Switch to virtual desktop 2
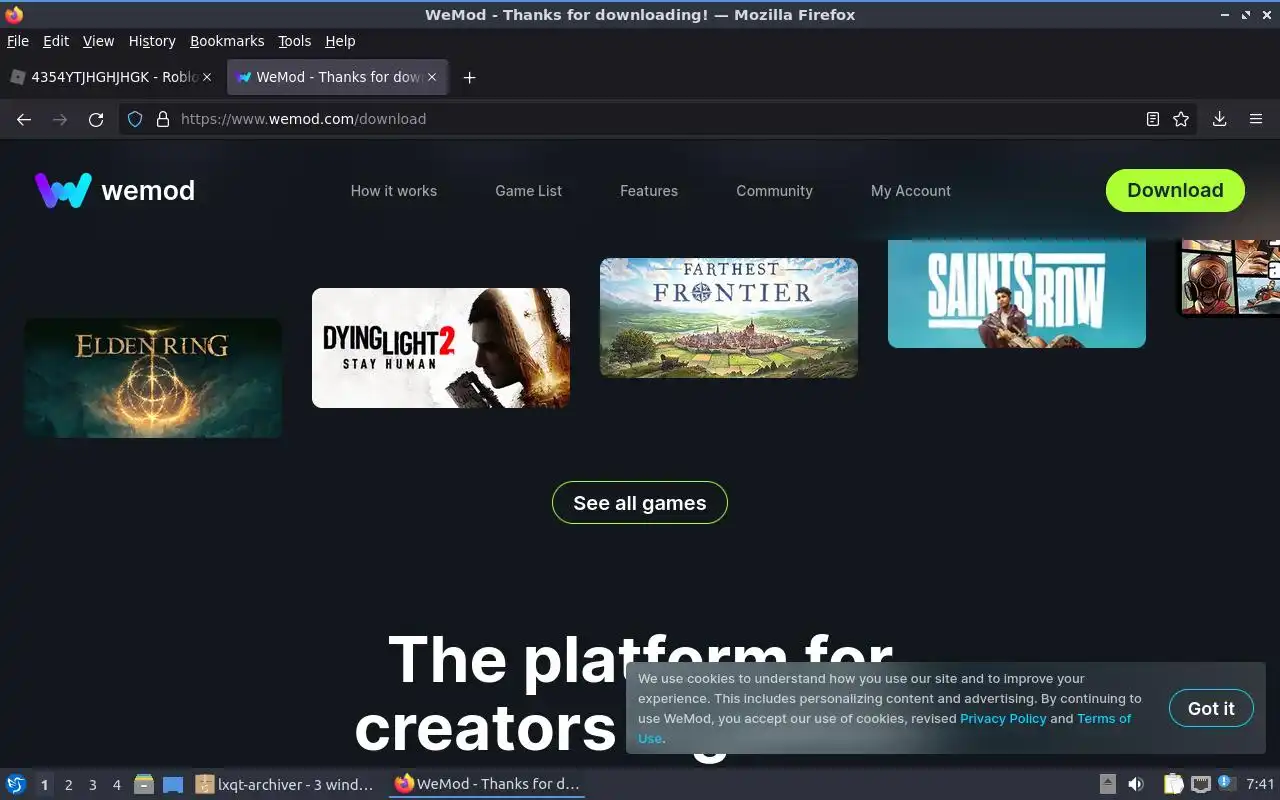1280x800 pixels. point(68,785)
